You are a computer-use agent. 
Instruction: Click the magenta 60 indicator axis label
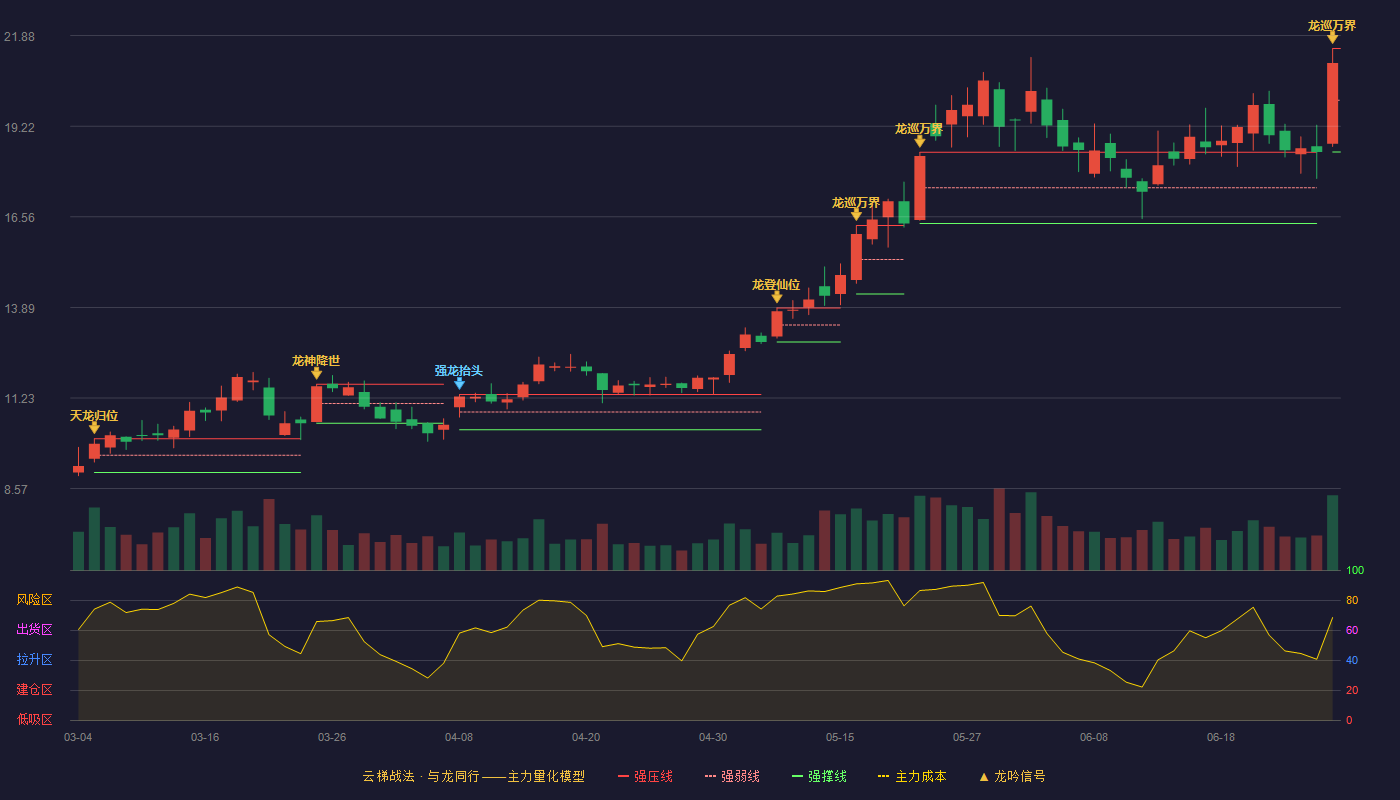point(1352,630)
